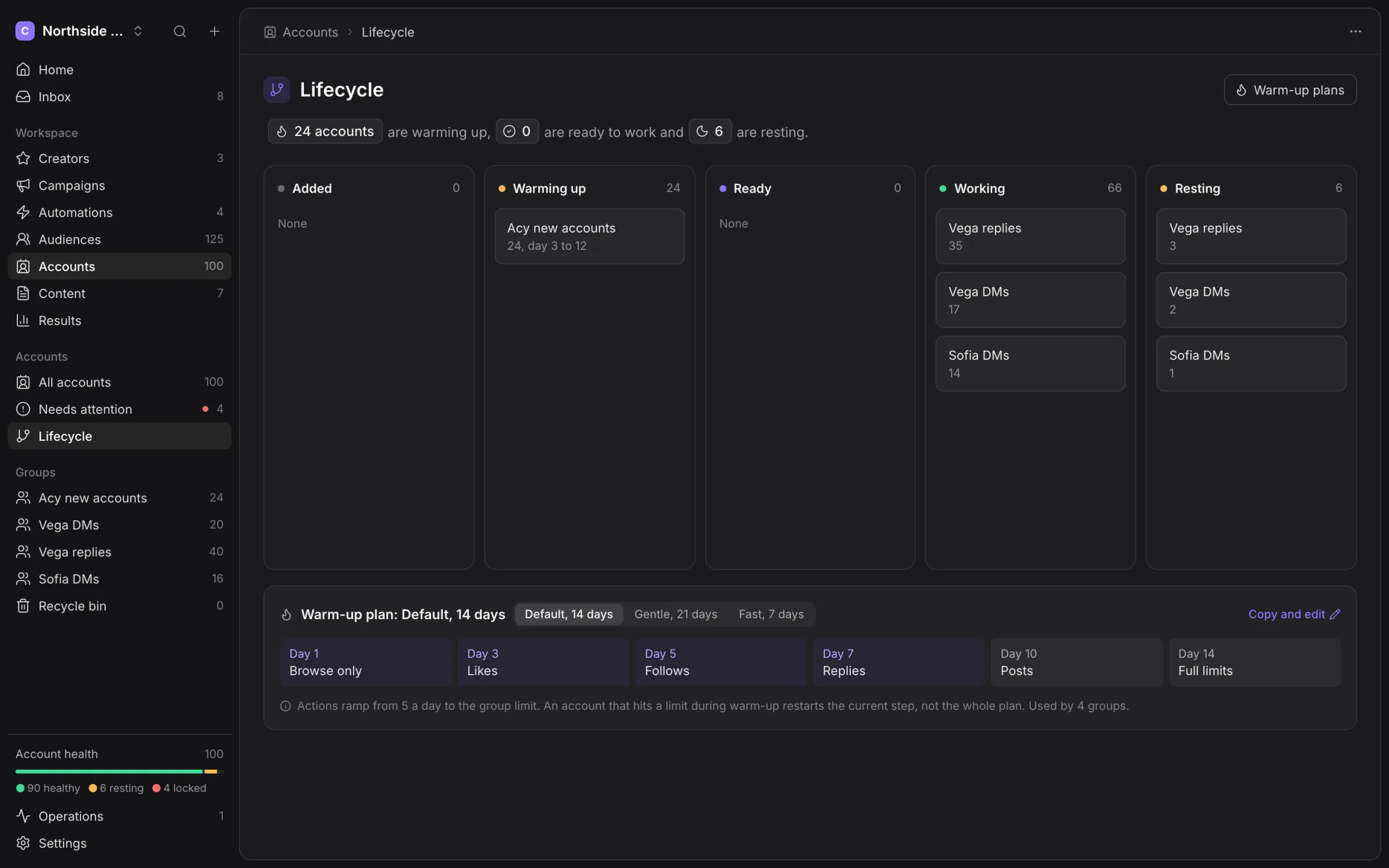This screenshot has height=868, width=1389.
Task: Open the 24 accounts warming up chip
Action: point(325,131)
